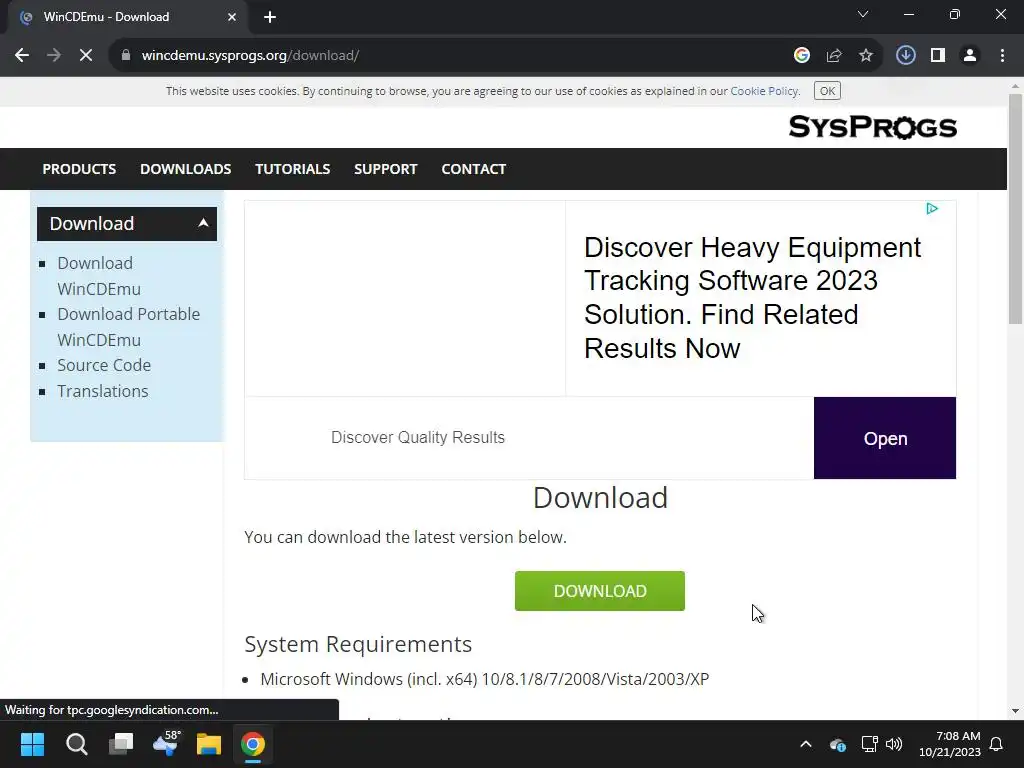Click the scrollbar down arrow
The image size is (1024, 768).
1015,711
